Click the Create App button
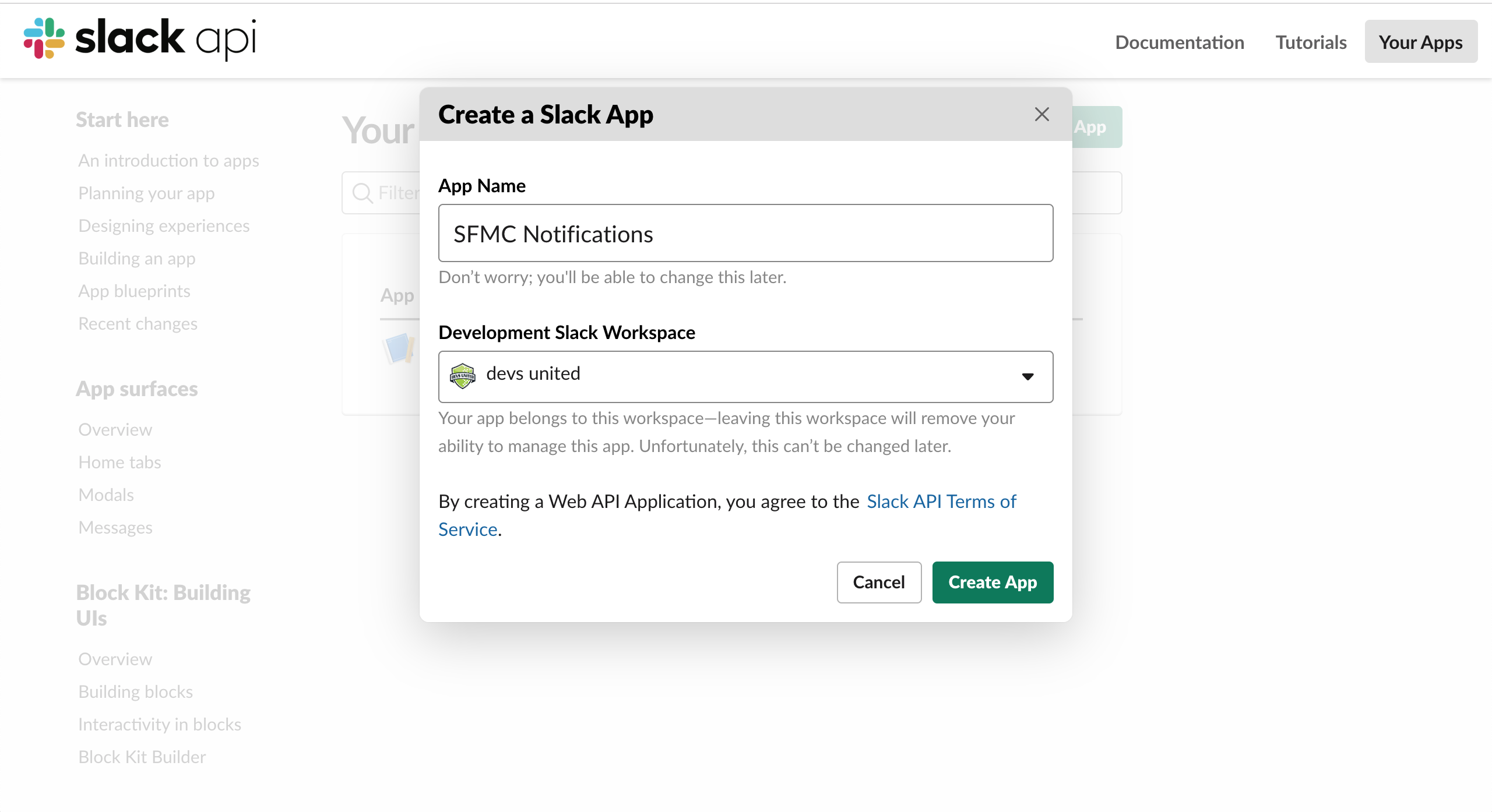The height and width of the screenshot is (812, 1492). 992,581
